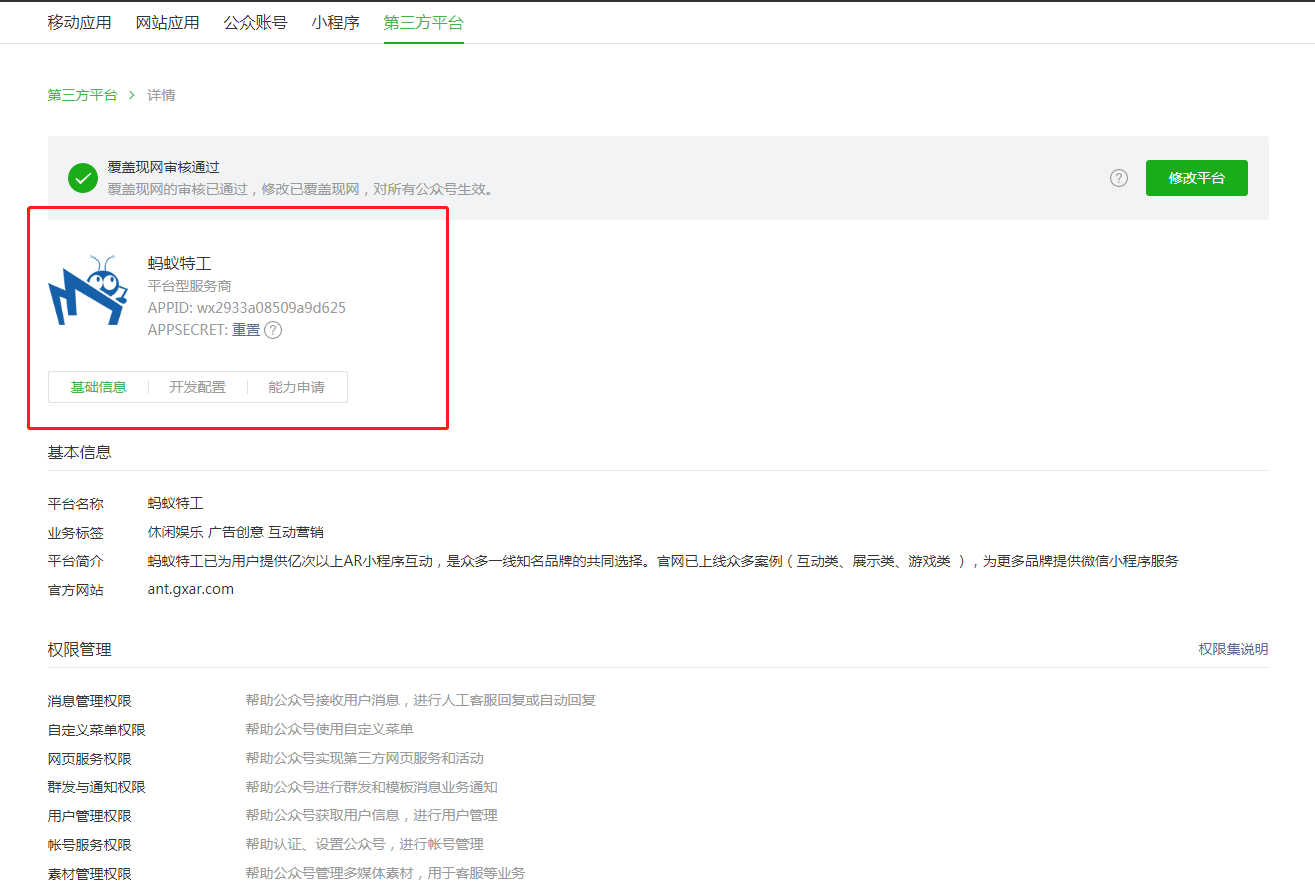
Task: Click the 权限集说明 link
Action: click(x=1233, y=649)
